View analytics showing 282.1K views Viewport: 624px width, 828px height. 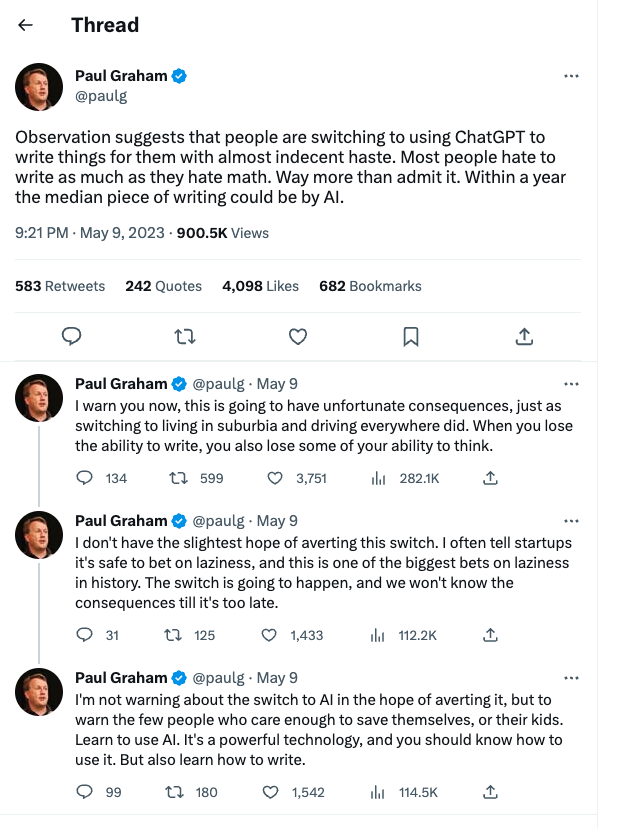[379, 479]
